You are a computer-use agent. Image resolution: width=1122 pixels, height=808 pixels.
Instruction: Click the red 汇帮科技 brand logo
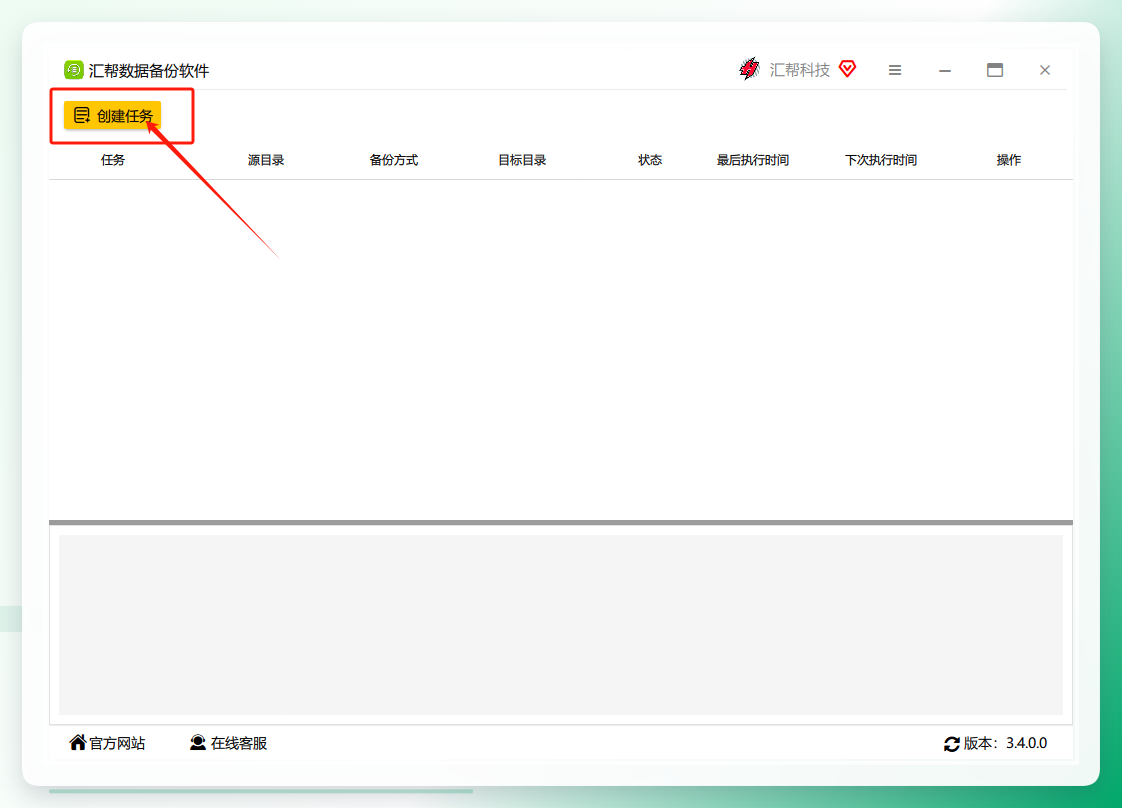[x=749, y=69]
